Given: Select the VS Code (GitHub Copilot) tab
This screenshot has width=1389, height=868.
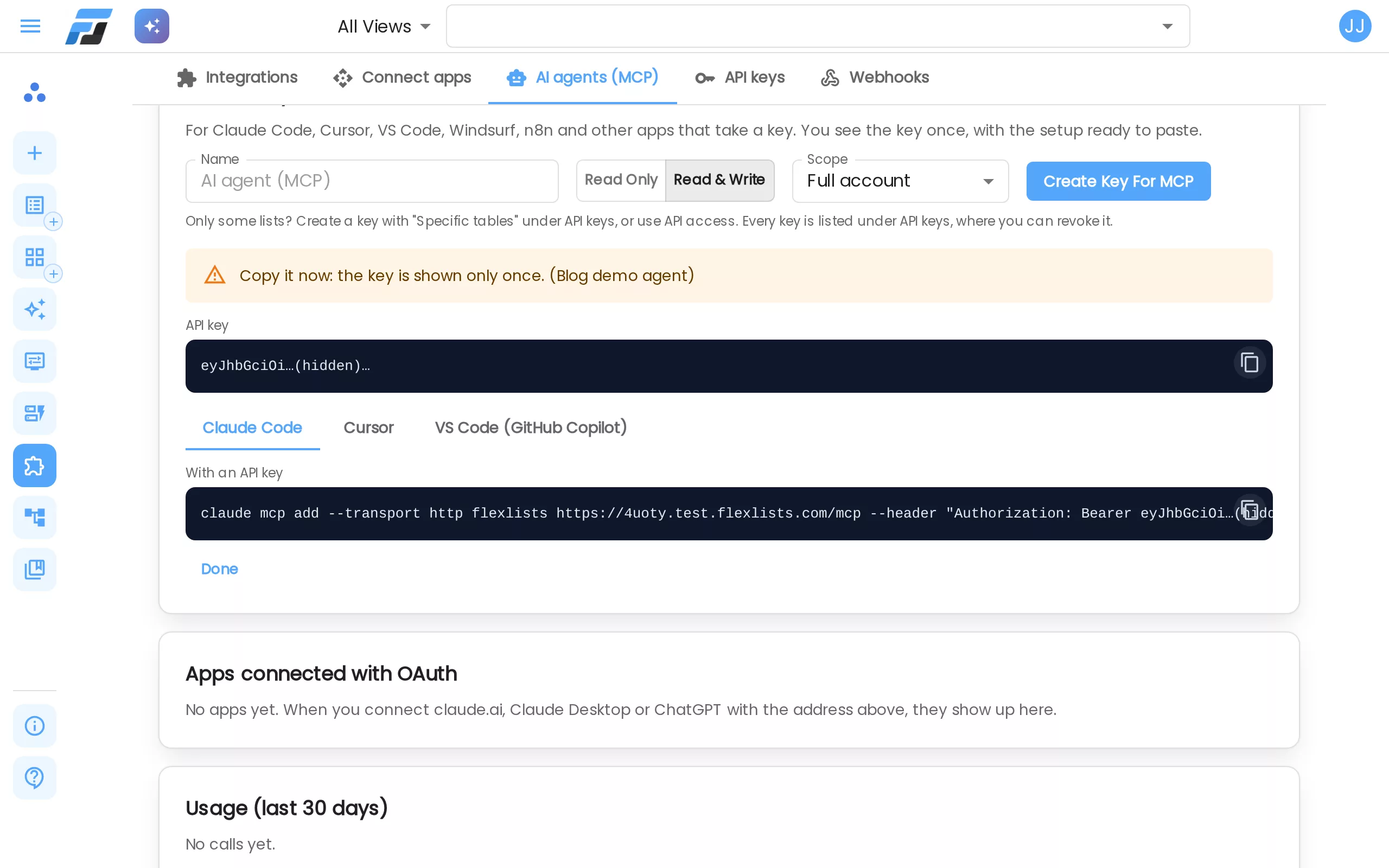Looking at the screenshot, I should (x=530, y=427).
